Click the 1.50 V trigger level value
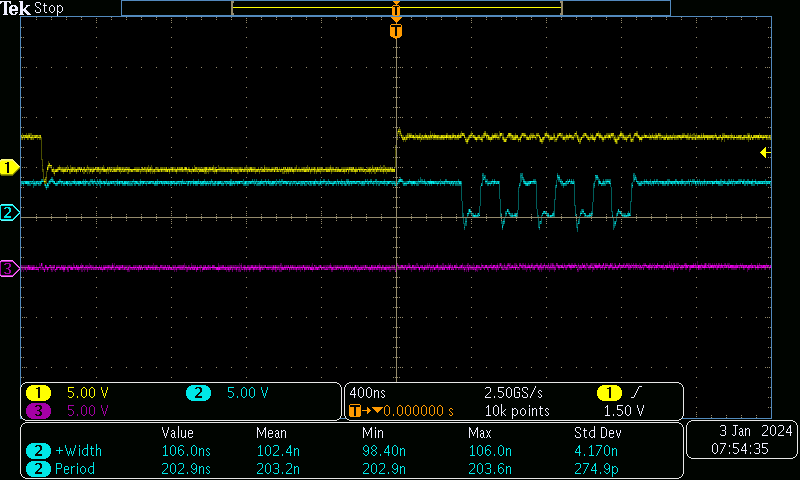The height and width of the screenshot is (480, 800). (x=624, y=411)
